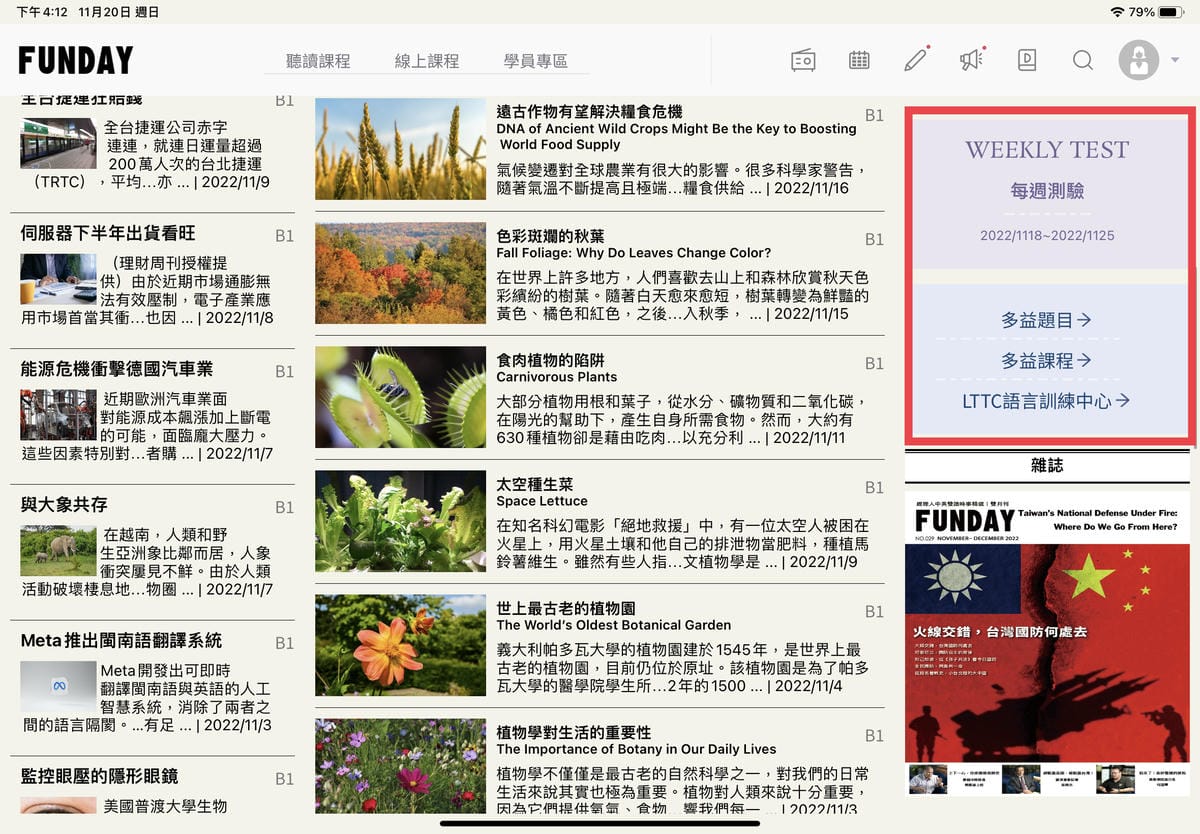This screenshot has width=1200, height=834.
Task: Select English title Fall Foliage: Why Do Leaves Change Color?
Action: [x=634, y=253]
